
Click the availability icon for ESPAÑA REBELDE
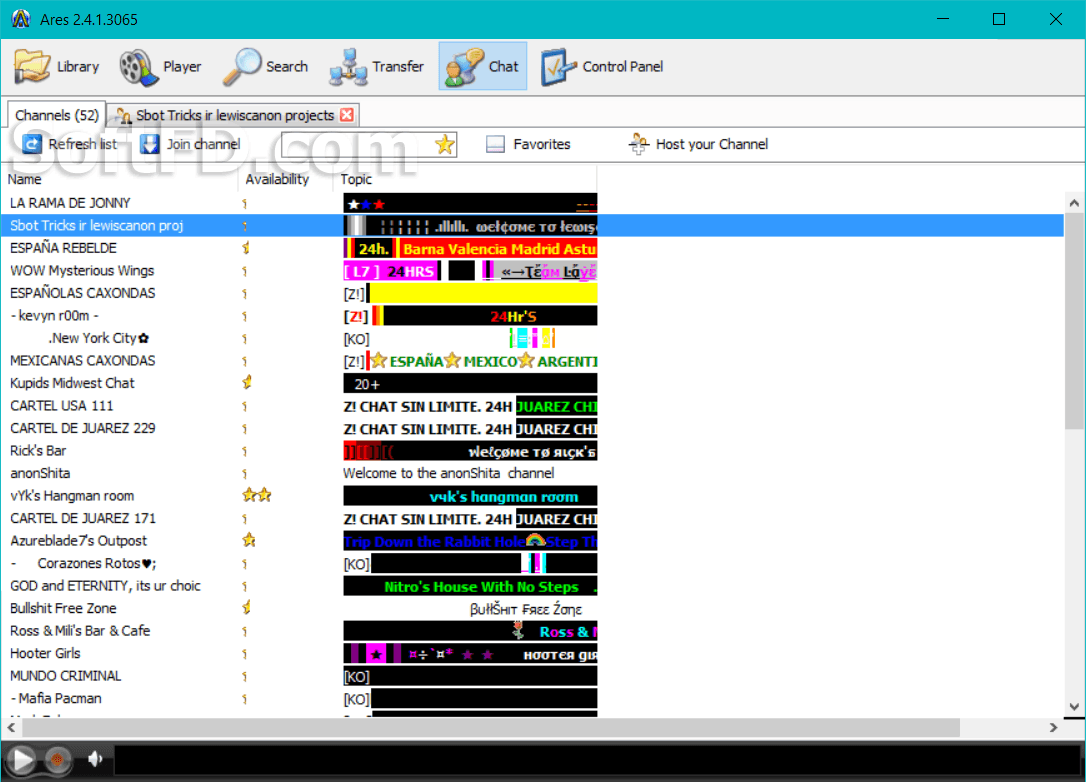tap(246, 247)
